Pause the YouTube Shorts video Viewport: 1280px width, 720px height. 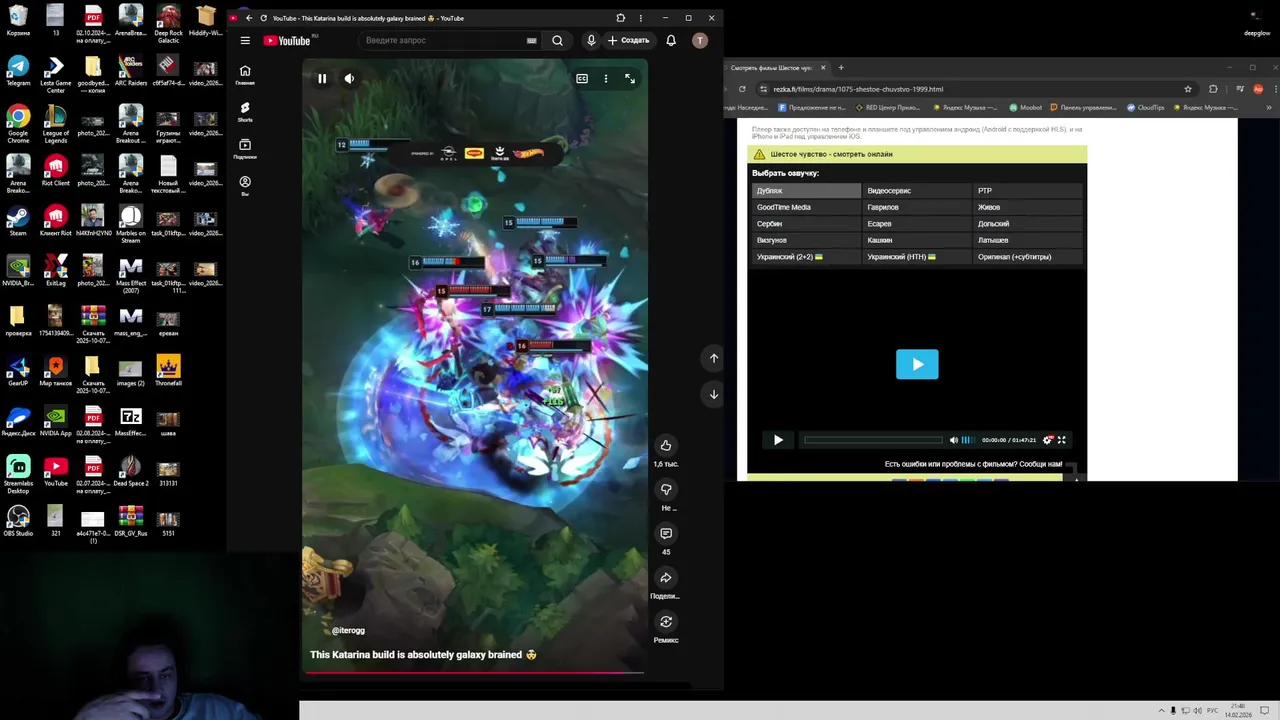point(322,78)
